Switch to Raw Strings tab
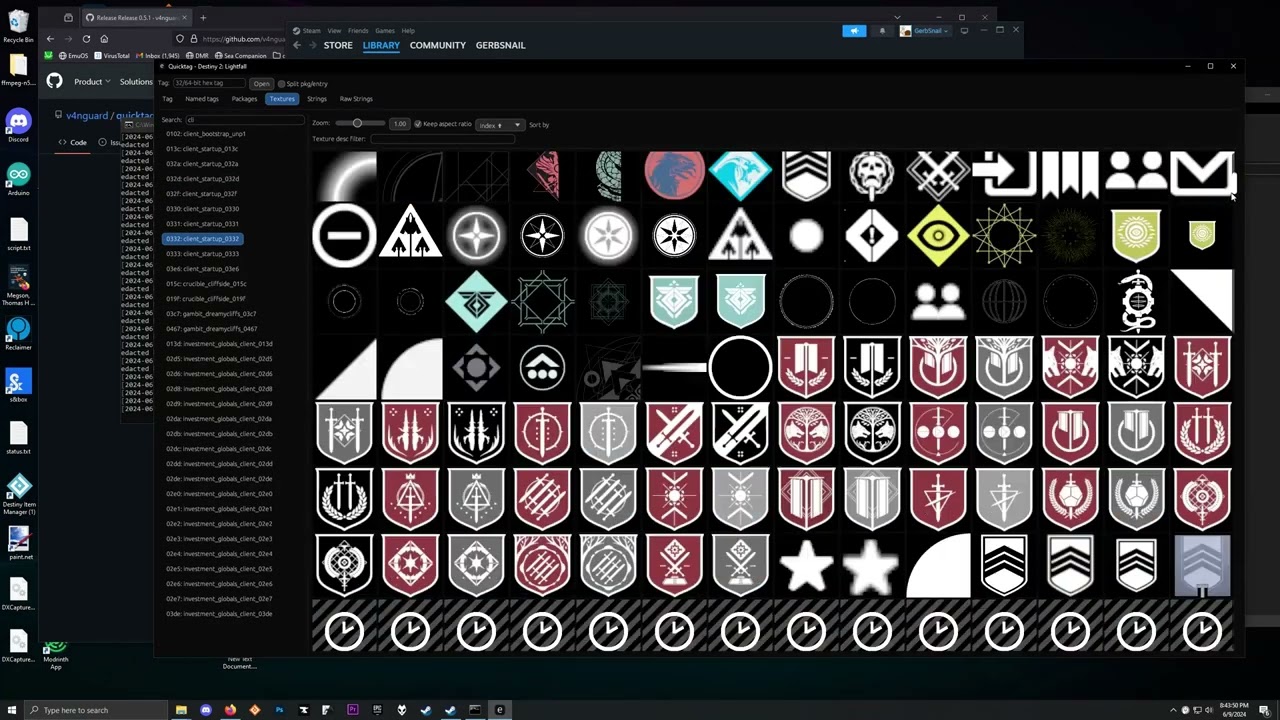This screenshot has height=720, width=1280. (x=356, y=99)
